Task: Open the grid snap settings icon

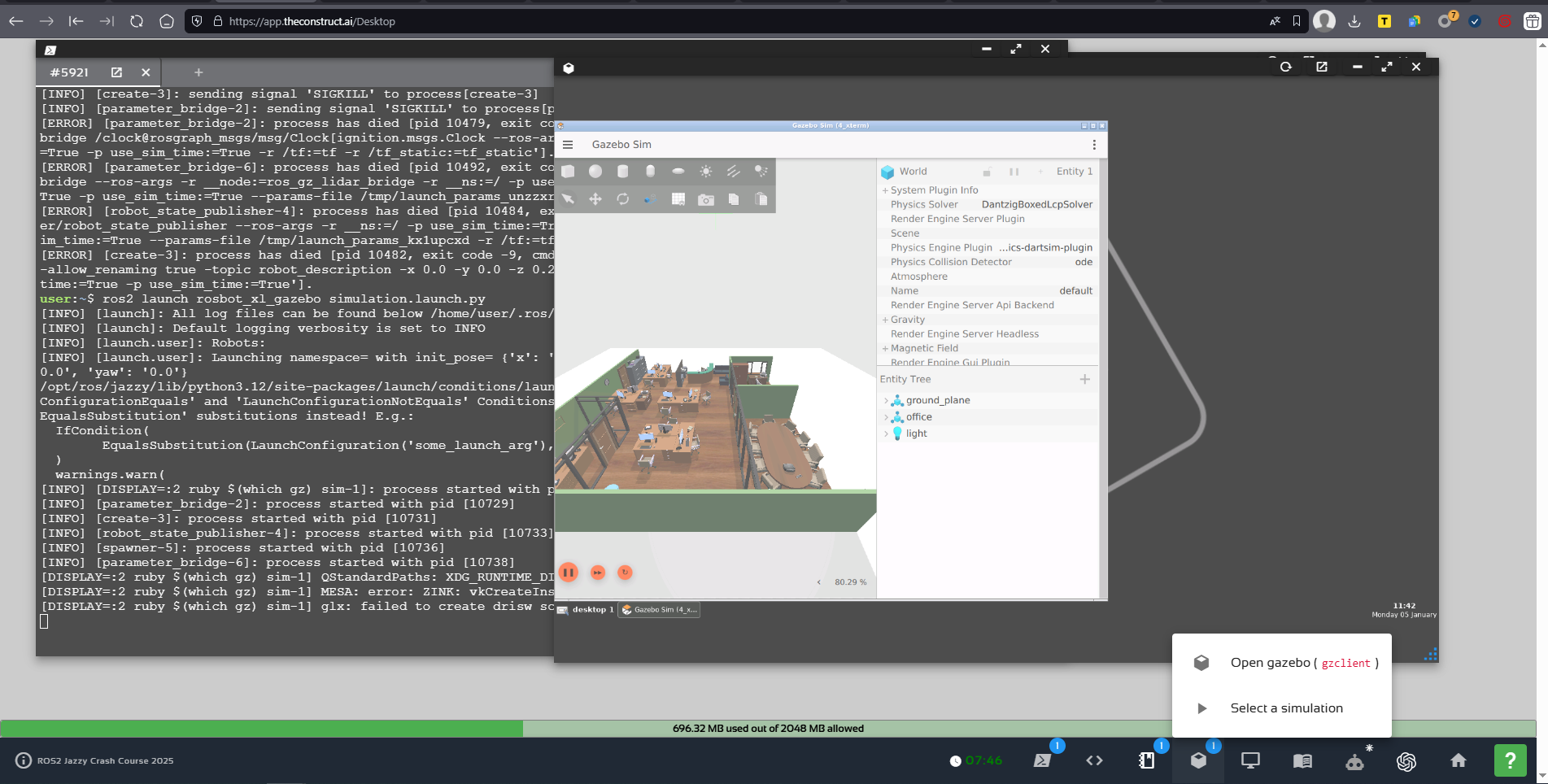Action: pyautogui.click(x=678, y=199)
